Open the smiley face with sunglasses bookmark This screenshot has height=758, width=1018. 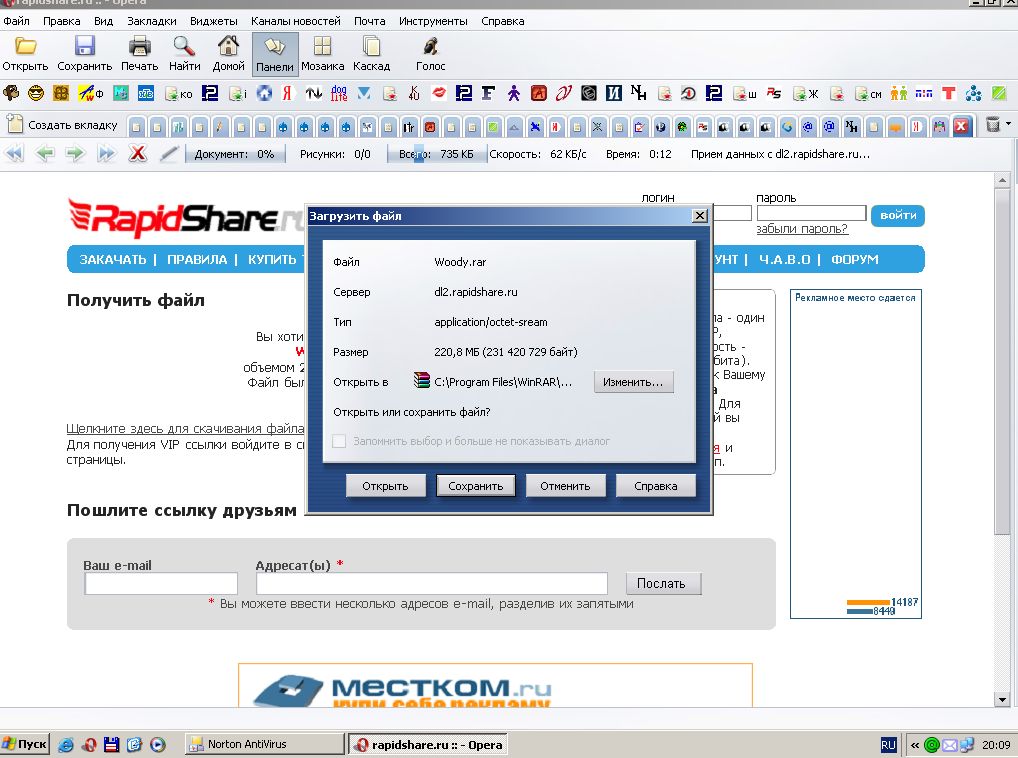[x=36, y=93]
